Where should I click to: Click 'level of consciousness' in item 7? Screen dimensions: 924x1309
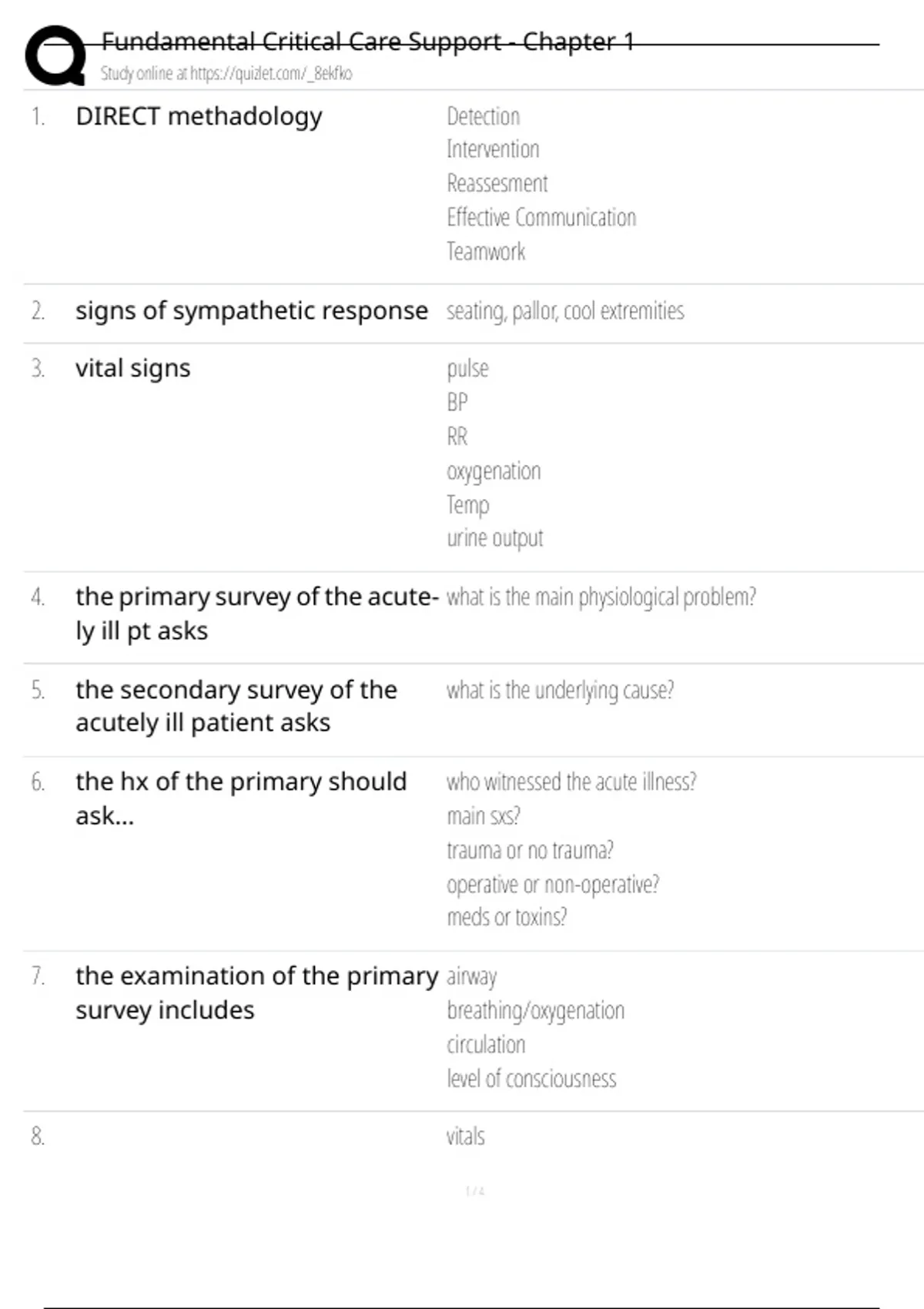click(531, 1079)
